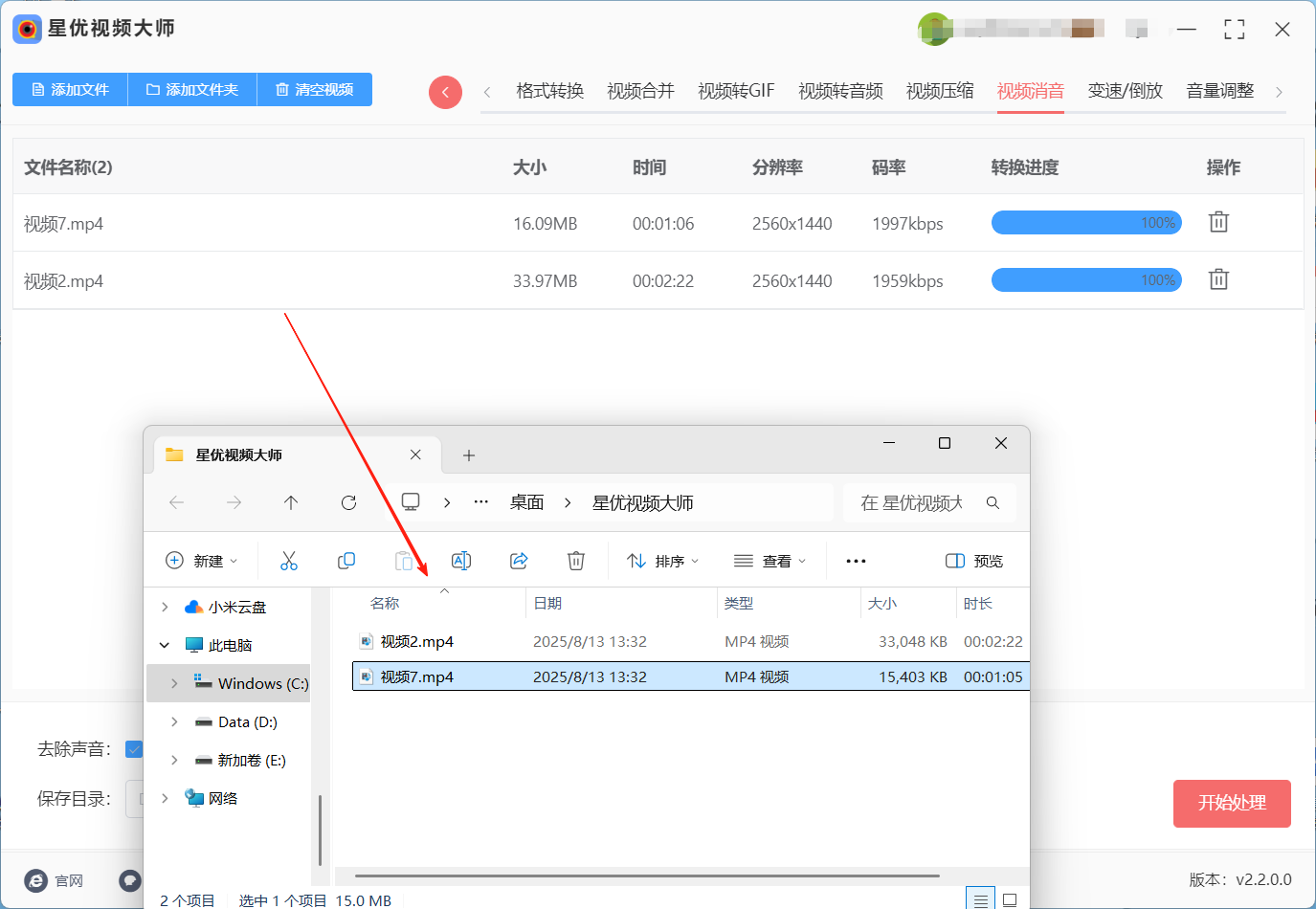The width and height of the screenshot is (1316, 909).
Task: Select the 视频消音 tab
Action: pyautogui.click(x=1030, y=91)
